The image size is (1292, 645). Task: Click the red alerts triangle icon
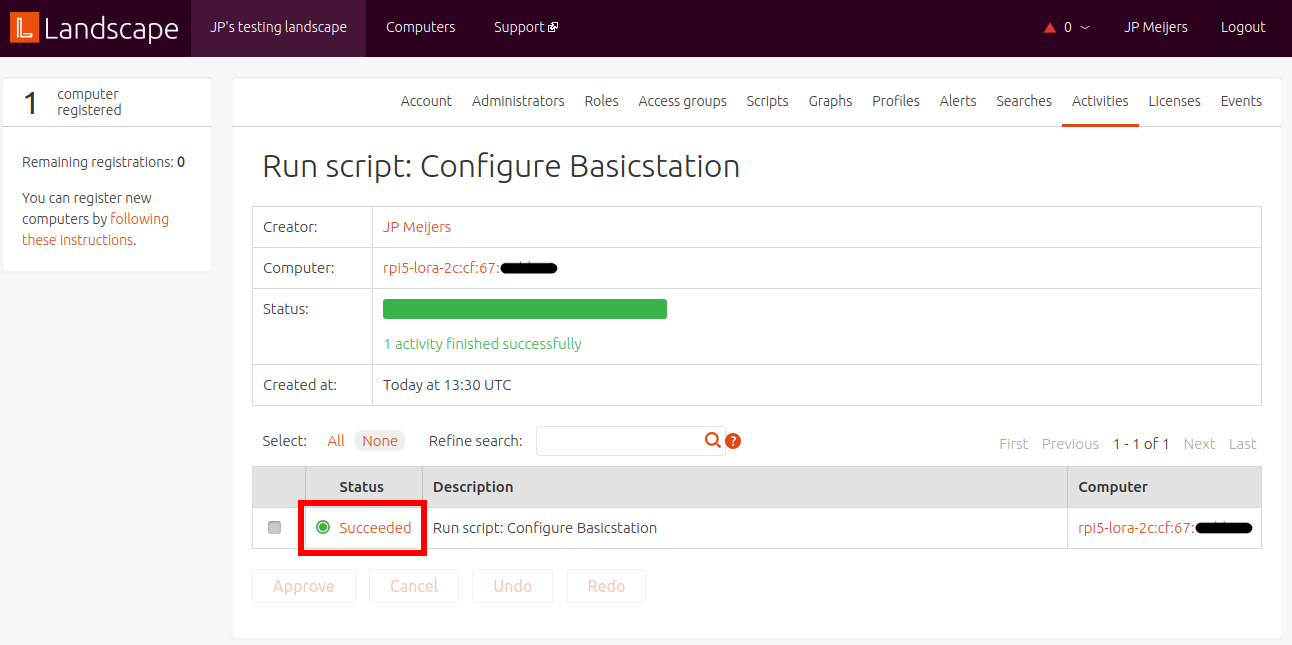click(x=1050, y=28)
